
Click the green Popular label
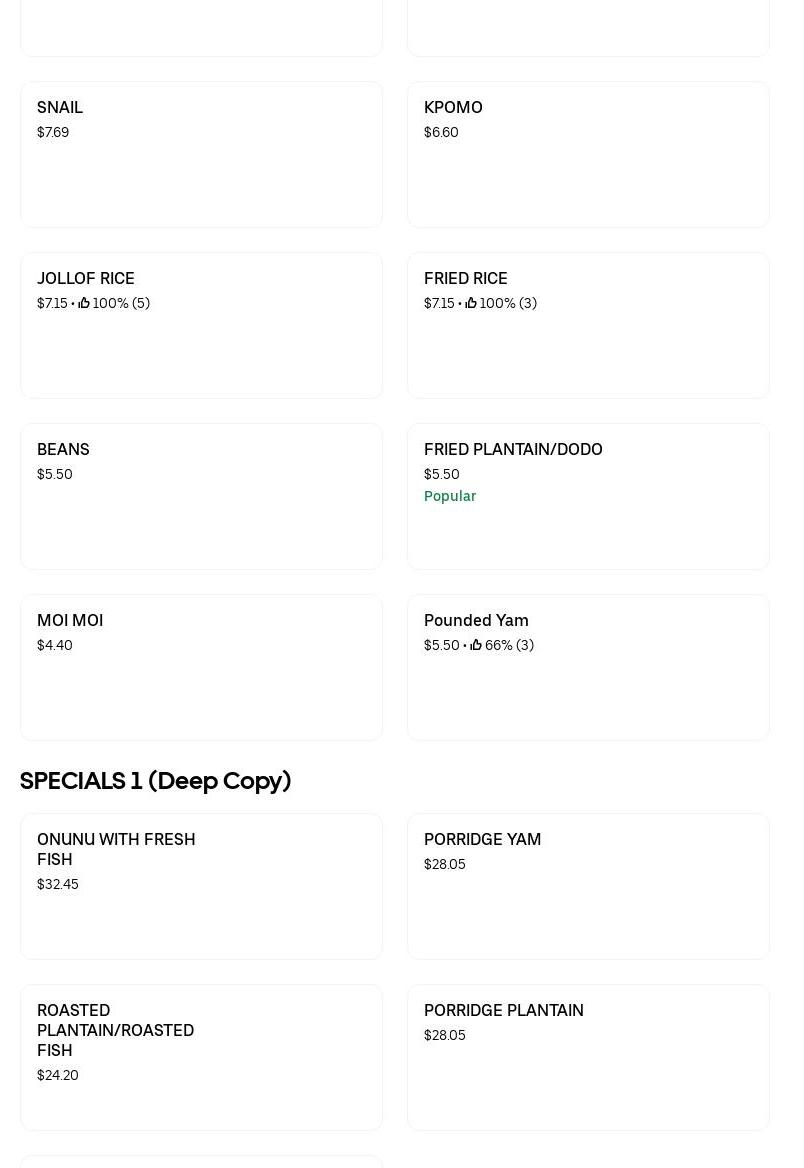point(450,496)
